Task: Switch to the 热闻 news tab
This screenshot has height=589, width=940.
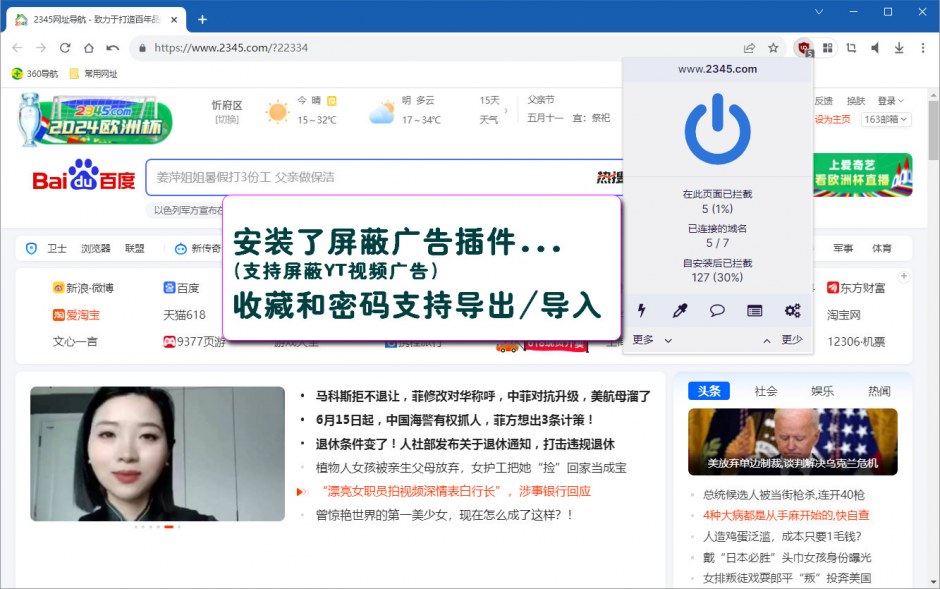Action: click(879, 391)
